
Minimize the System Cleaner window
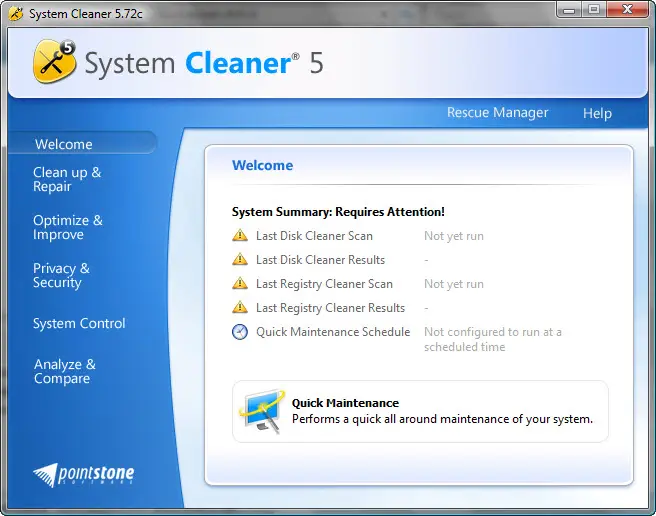569,10
